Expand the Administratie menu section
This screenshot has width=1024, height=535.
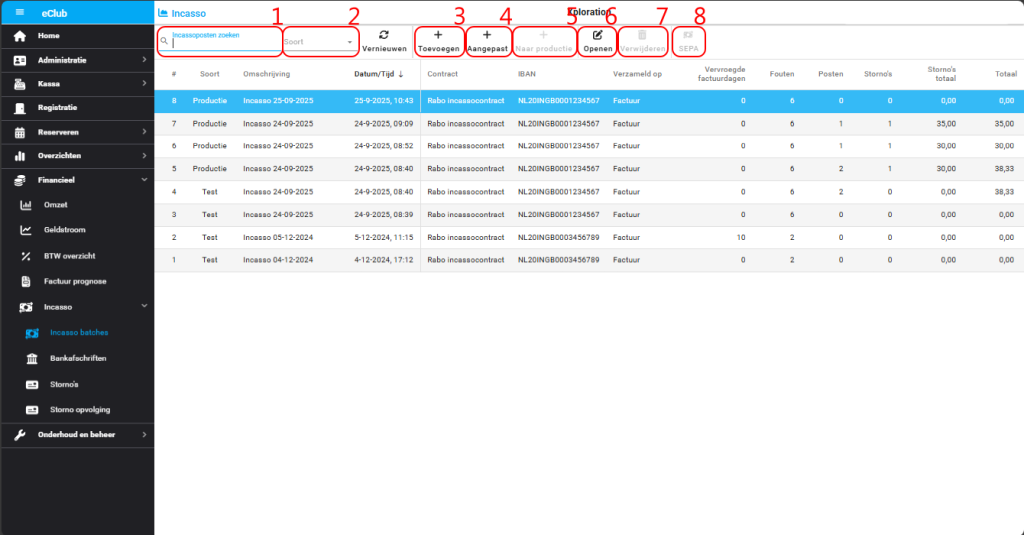(144, 60)
